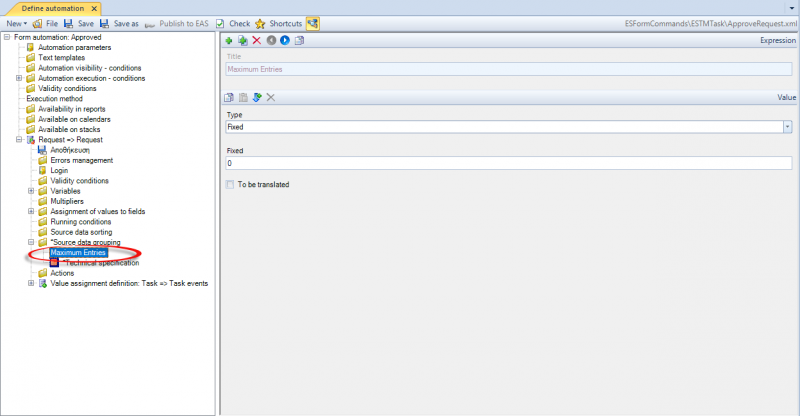Click the duplicate-add icon beside the green plus
This screenshot has width=800, height=416.
tap(243, 40)
